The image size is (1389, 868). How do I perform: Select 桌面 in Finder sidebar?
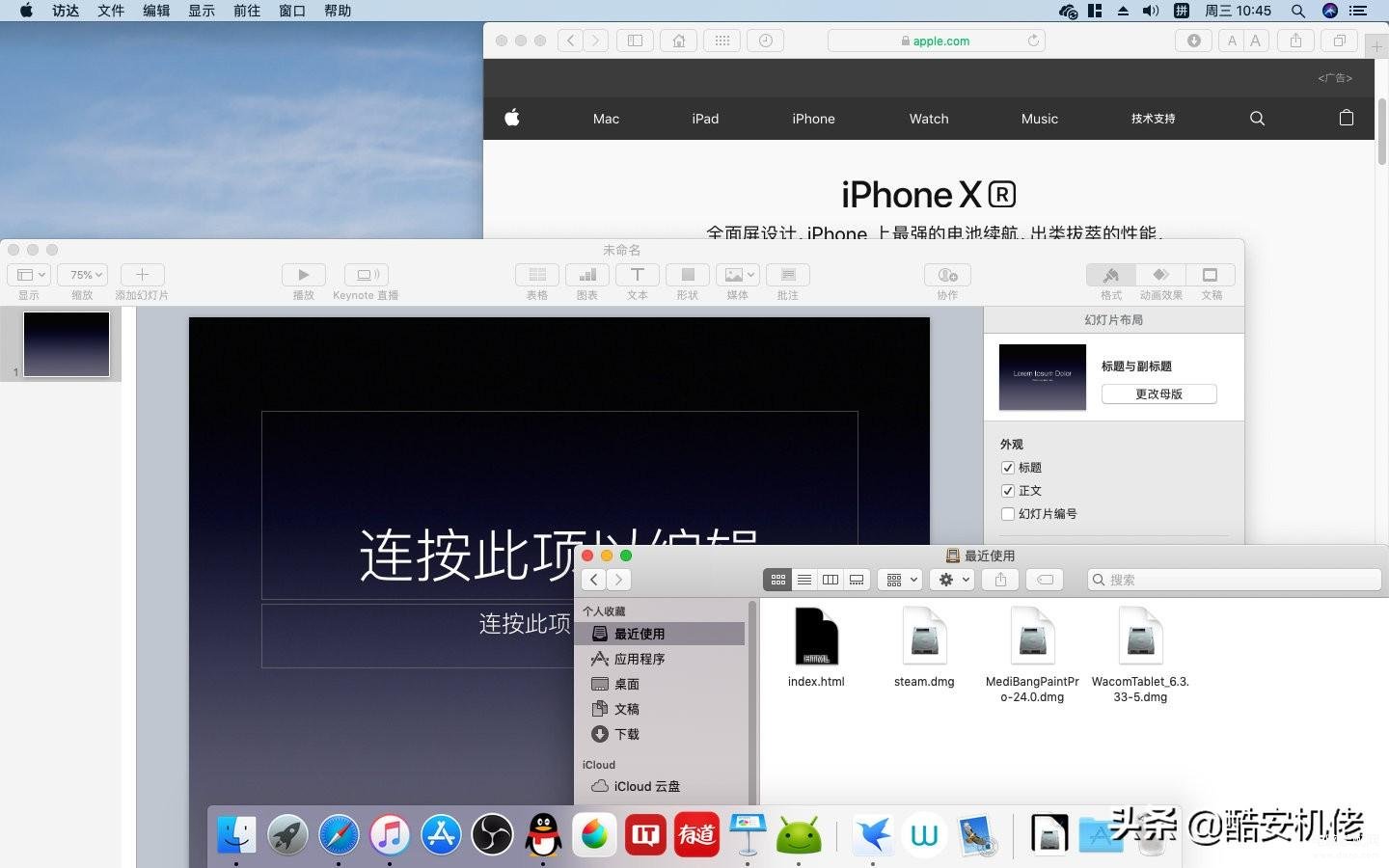pyautogui.click(x=662, y=684)
